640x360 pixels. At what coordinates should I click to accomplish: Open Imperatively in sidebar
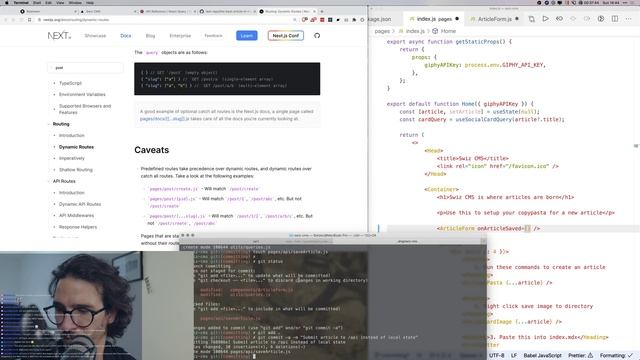[72, 158]
